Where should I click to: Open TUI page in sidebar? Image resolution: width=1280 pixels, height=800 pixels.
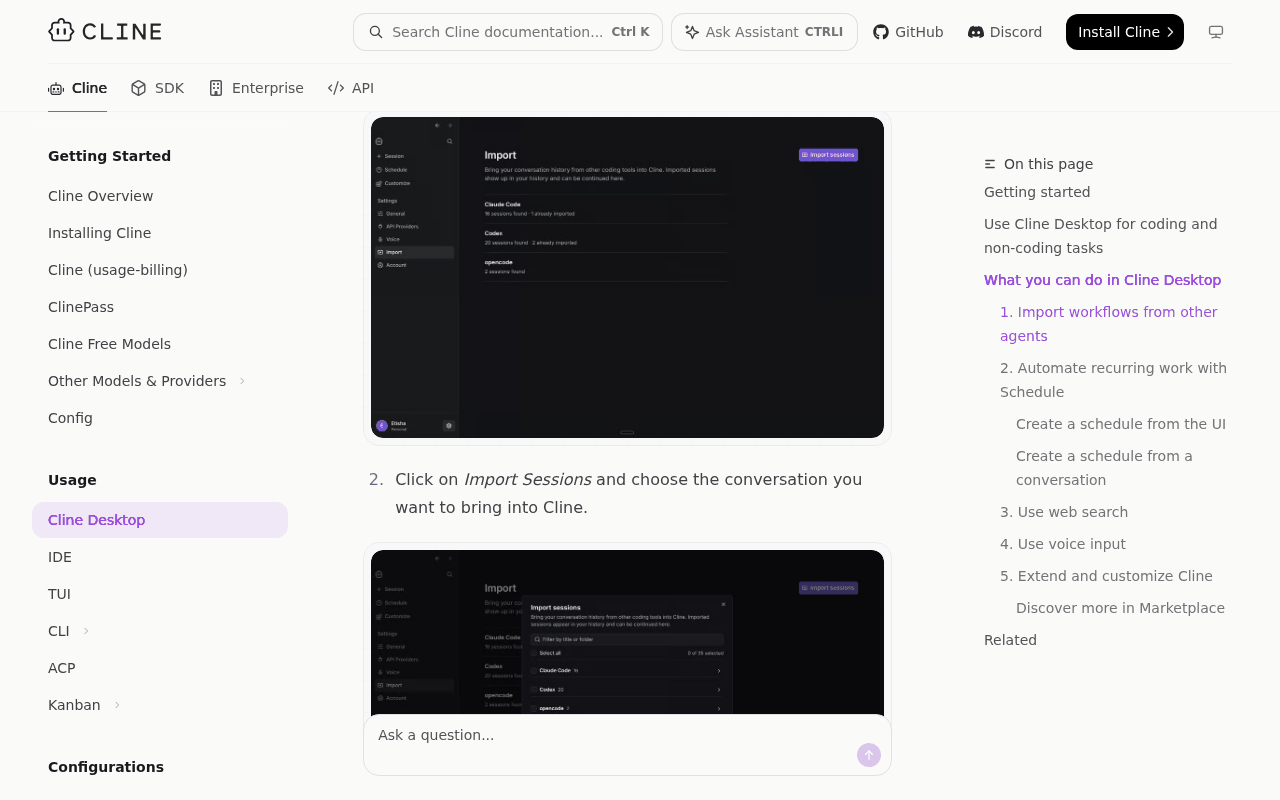(160, 594)
